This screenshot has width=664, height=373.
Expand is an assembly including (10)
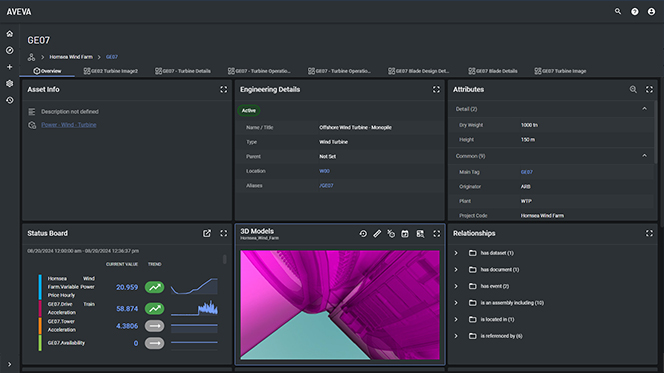(456, 303)
